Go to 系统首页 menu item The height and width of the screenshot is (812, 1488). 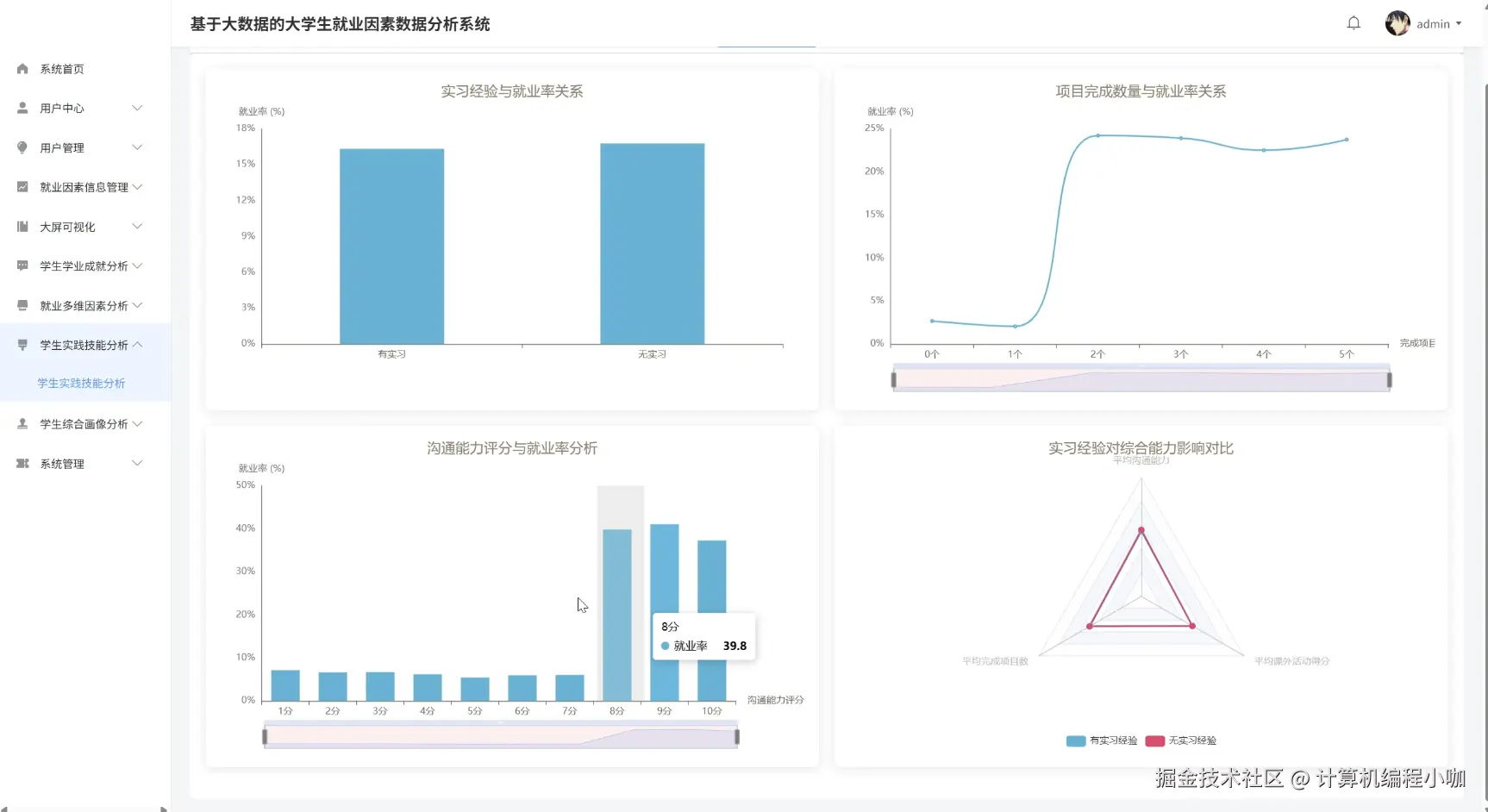click(x=85, y=69)
